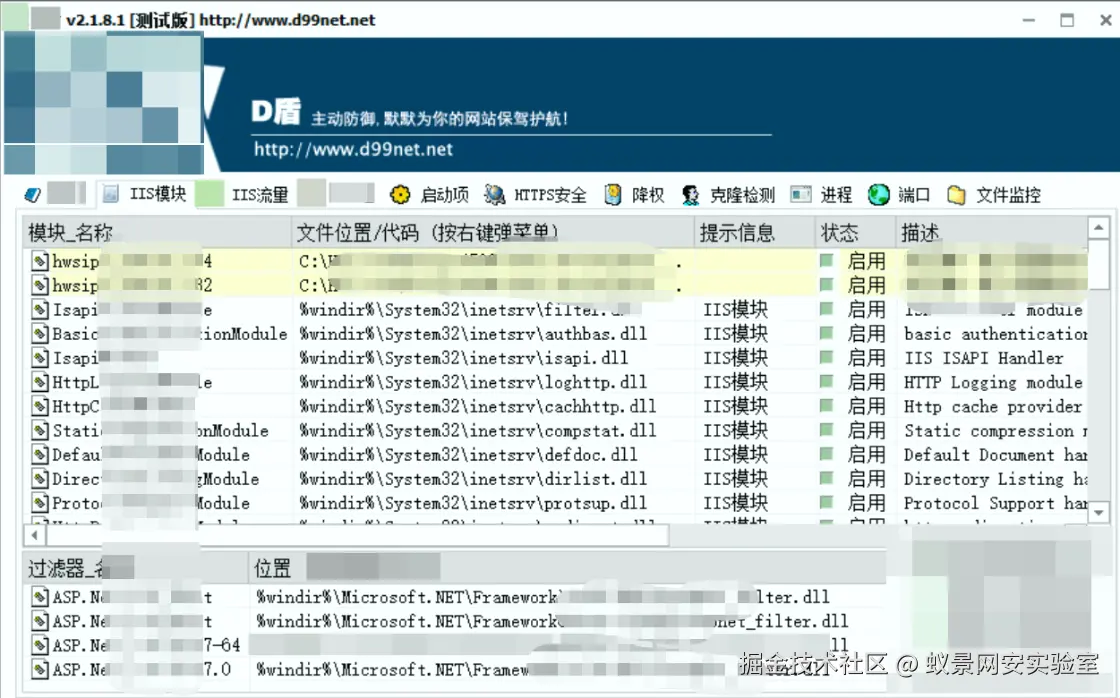Click the blue shield icon at toolbar start
The height and width of the screenshot is (698, 1120).
coord(33,194)
